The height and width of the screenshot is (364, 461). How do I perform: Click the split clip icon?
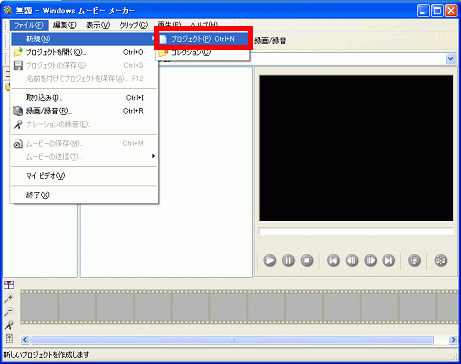click(440, 260)
